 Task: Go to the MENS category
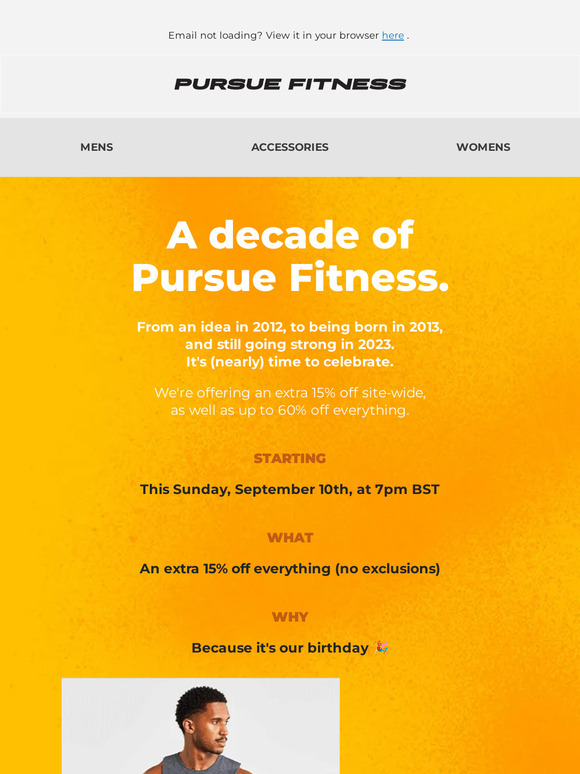pos(97,147)
